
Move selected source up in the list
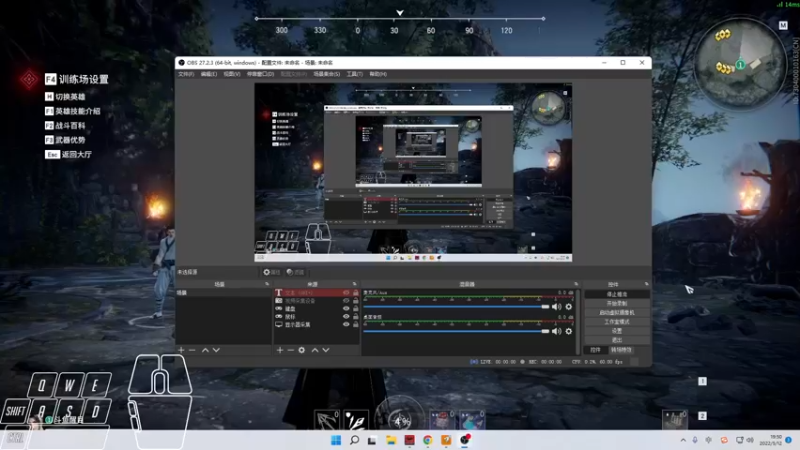click(x=315, y=350)
